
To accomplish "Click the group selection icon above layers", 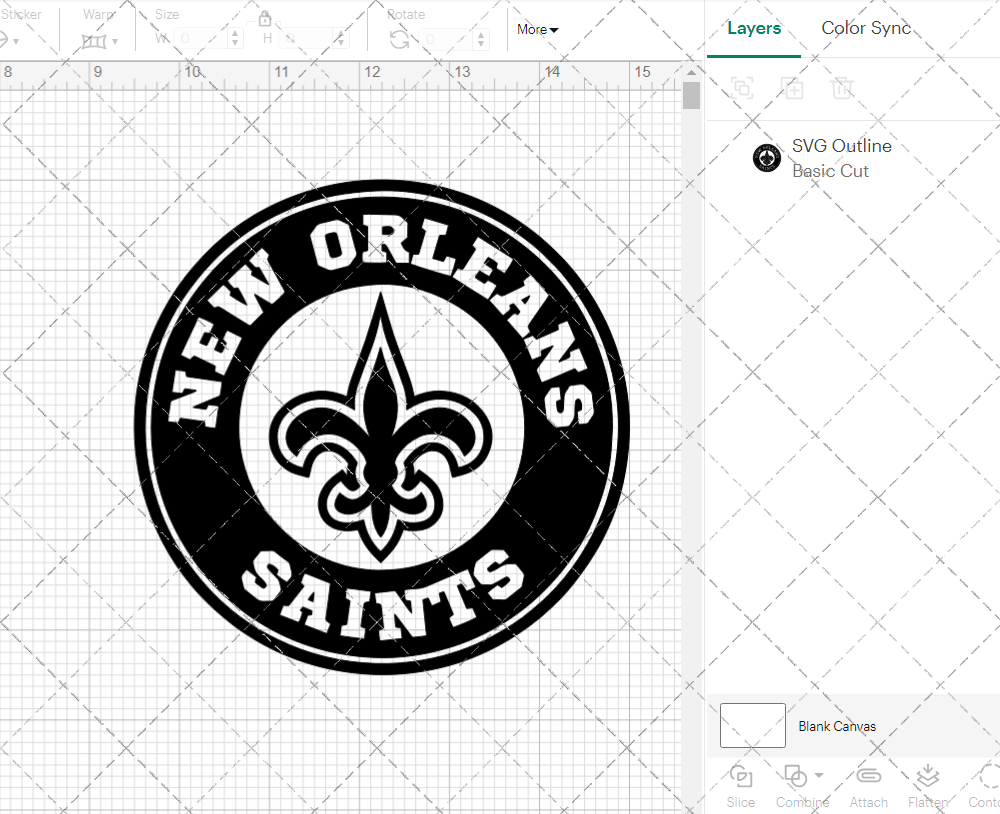I will 742,88.
